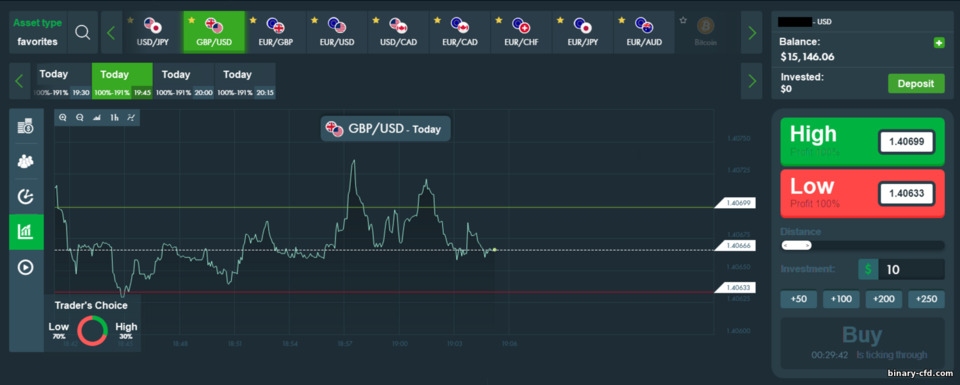Click the GBP/USD - Today chart title

point(386,129)
